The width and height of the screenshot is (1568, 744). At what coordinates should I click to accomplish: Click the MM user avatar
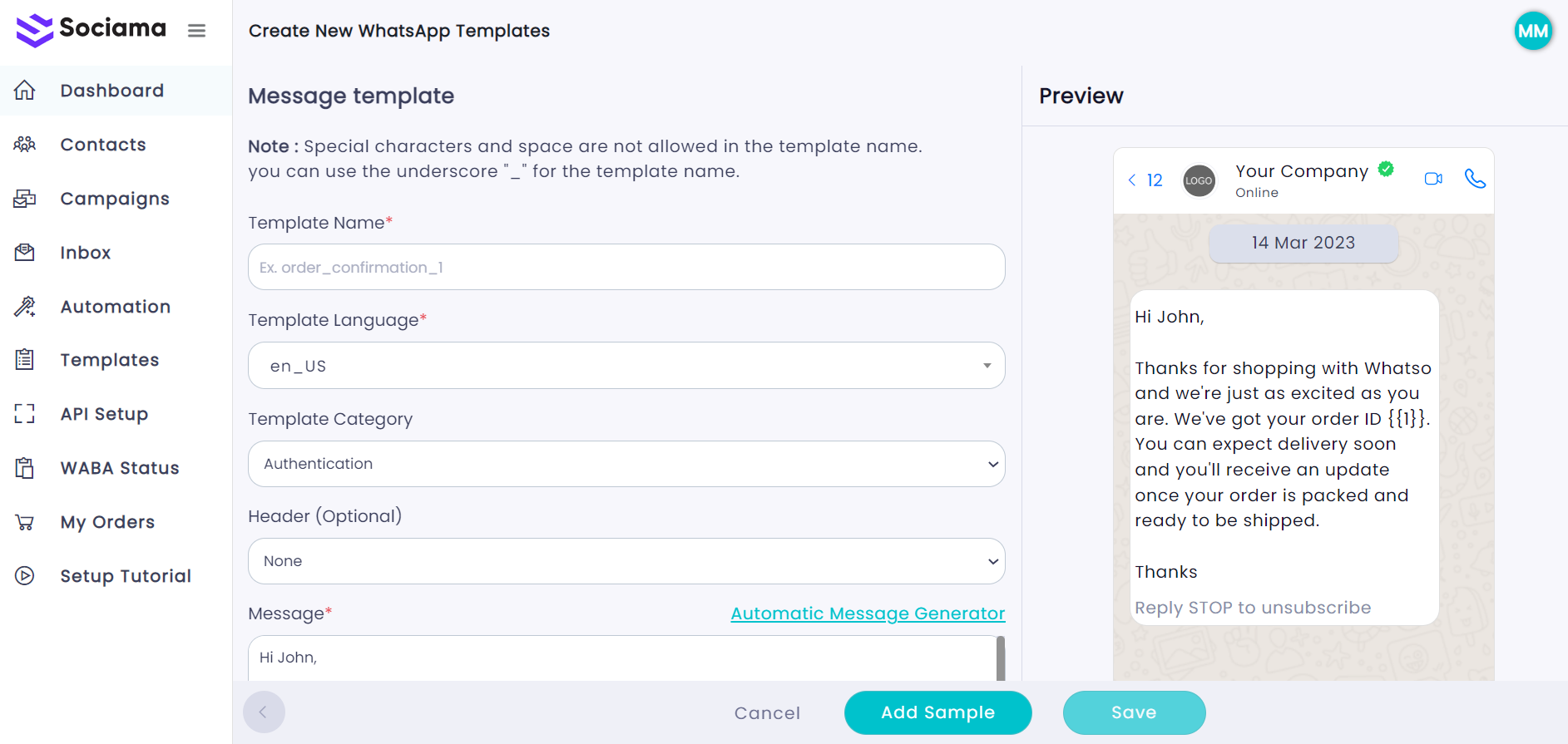point(1532,32)
